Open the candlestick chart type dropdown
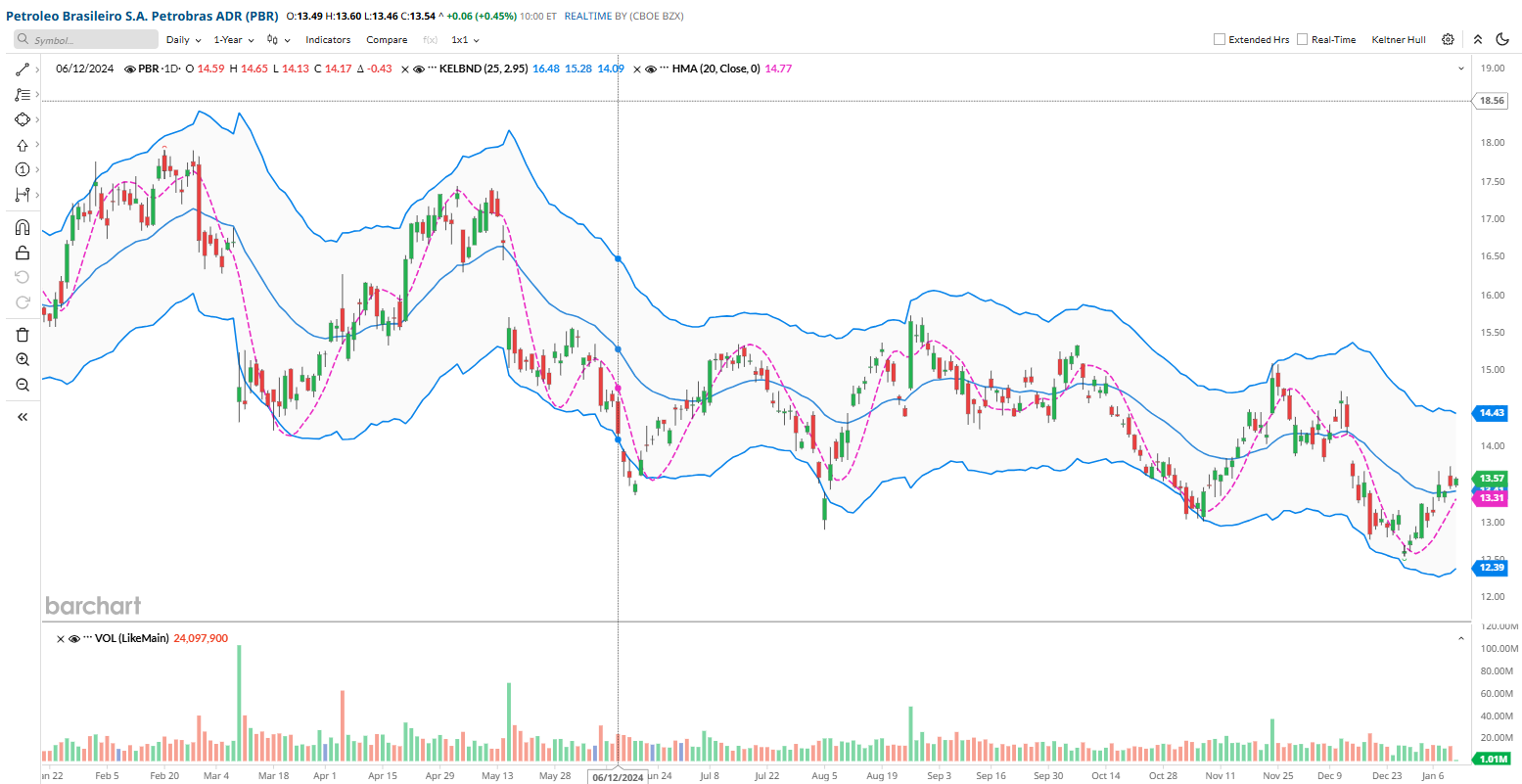 (278, 40)
